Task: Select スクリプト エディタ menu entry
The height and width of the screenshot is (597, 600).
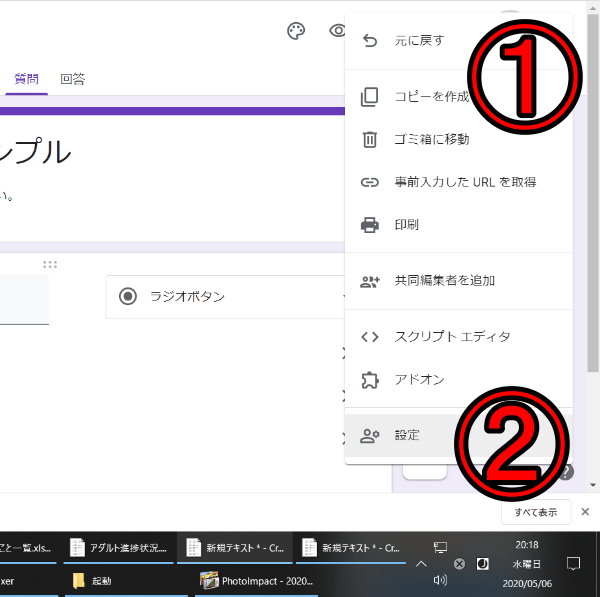Action: point(452,337)
